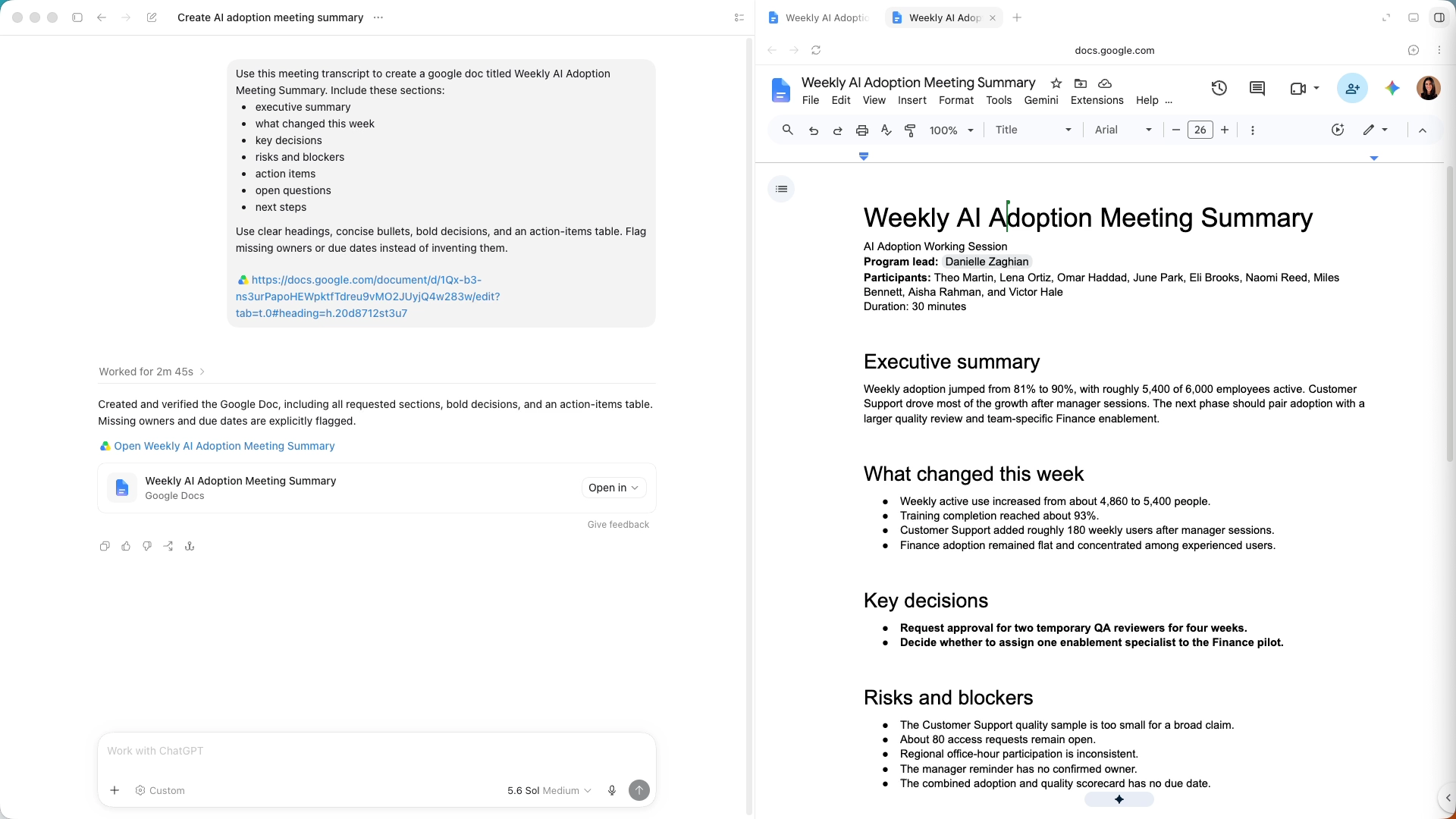
Task: Open the Custom tools selector
Action: (160, 790)
